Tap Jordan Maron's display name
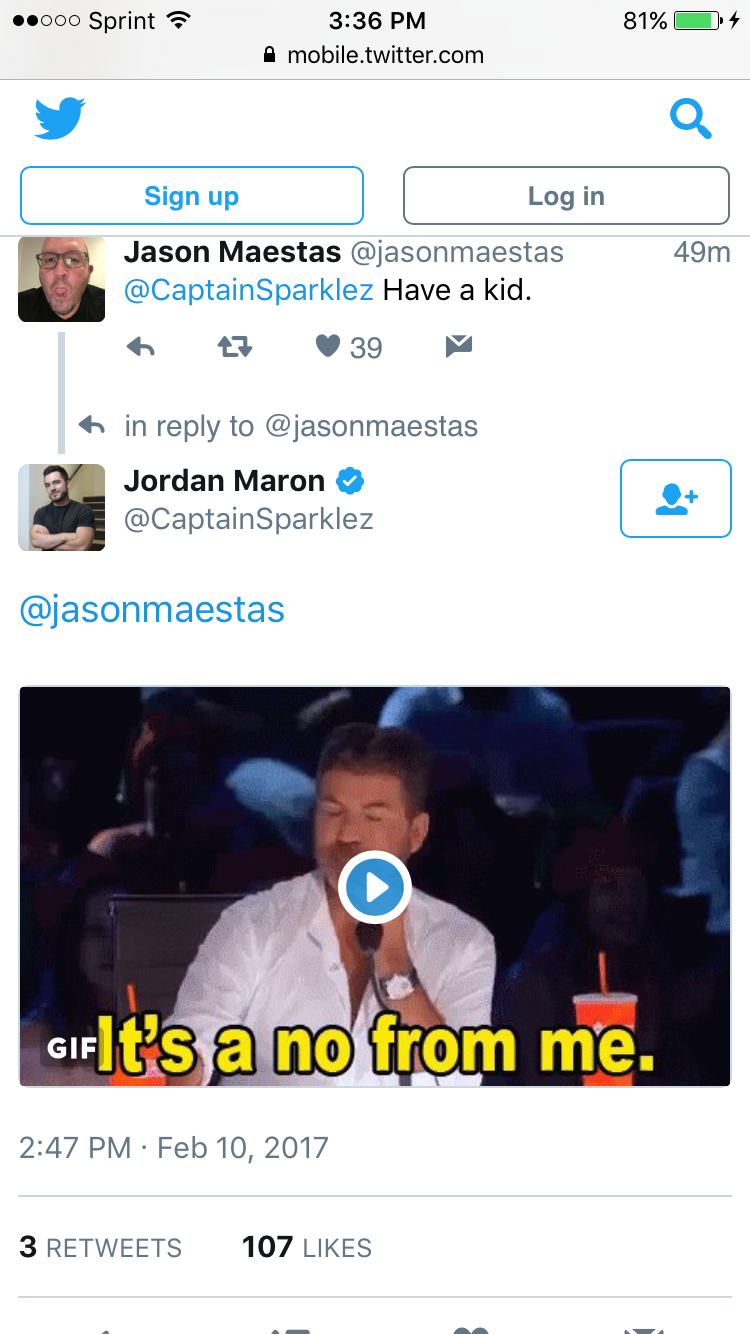 224,481
